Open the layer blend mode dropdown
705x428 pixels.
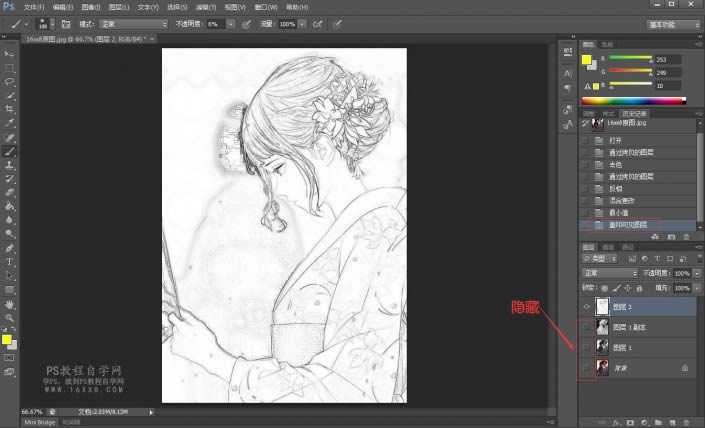[610, 273]
